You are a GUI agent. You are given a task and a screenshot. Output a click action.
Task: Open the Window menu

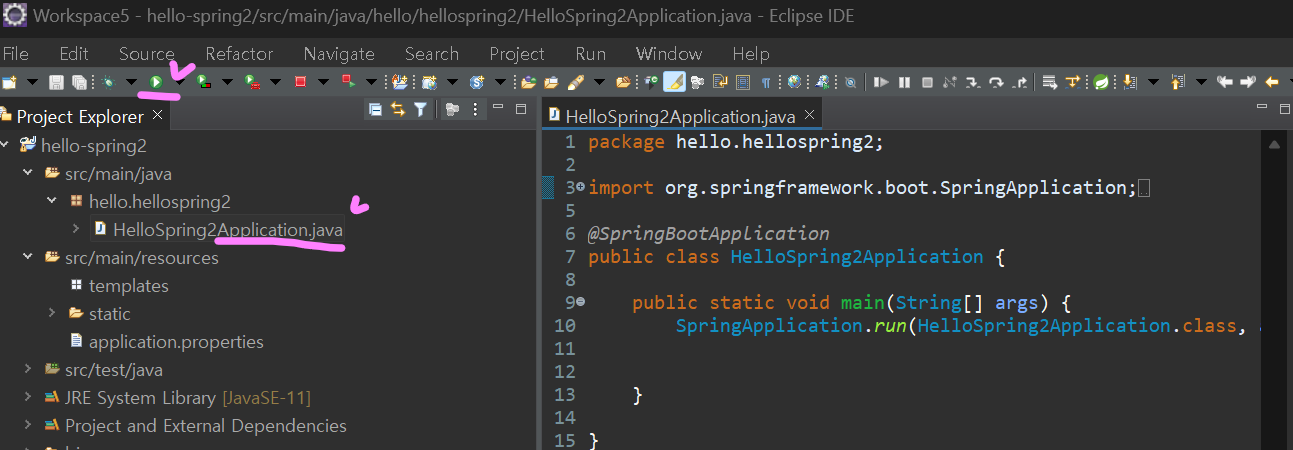[x=669, y=54]
